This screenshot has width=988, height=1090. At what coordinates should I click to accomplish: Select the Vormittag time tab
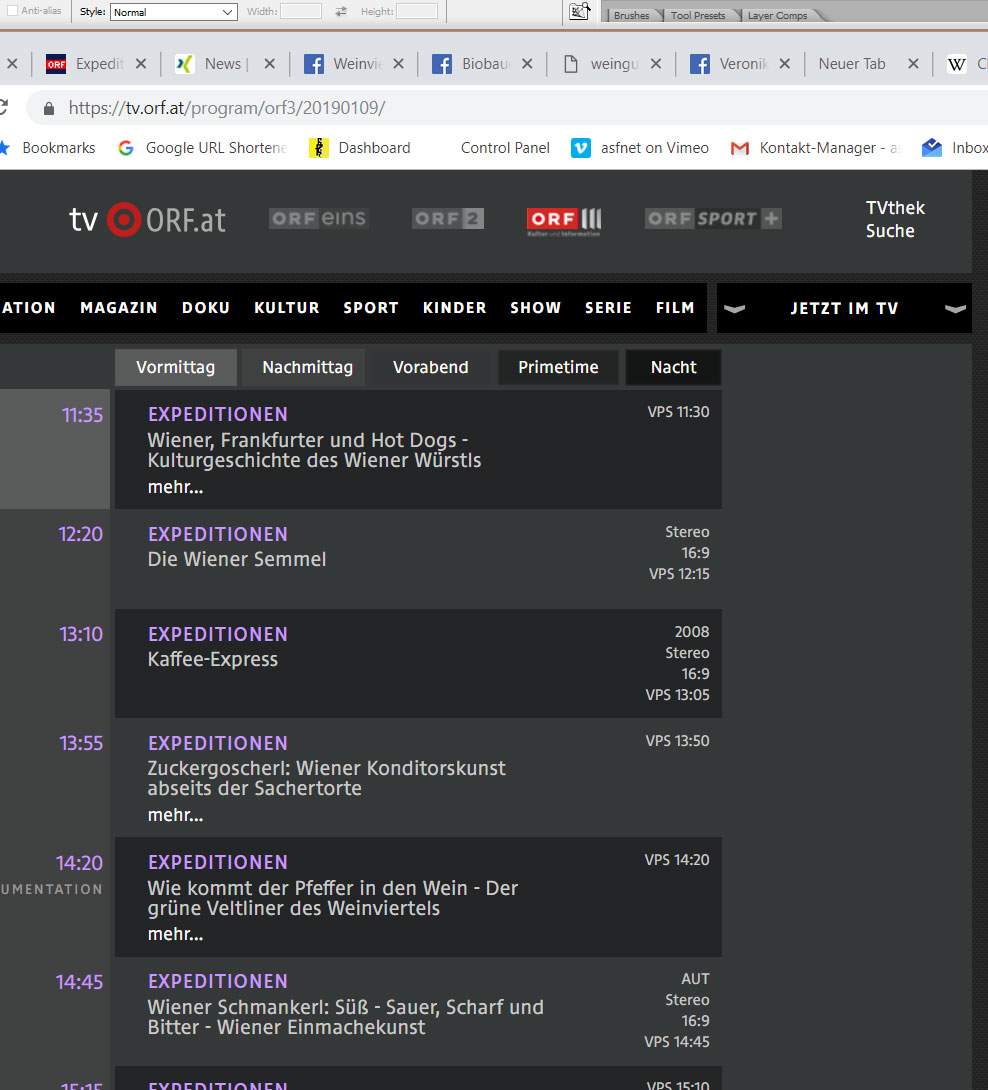176,367
